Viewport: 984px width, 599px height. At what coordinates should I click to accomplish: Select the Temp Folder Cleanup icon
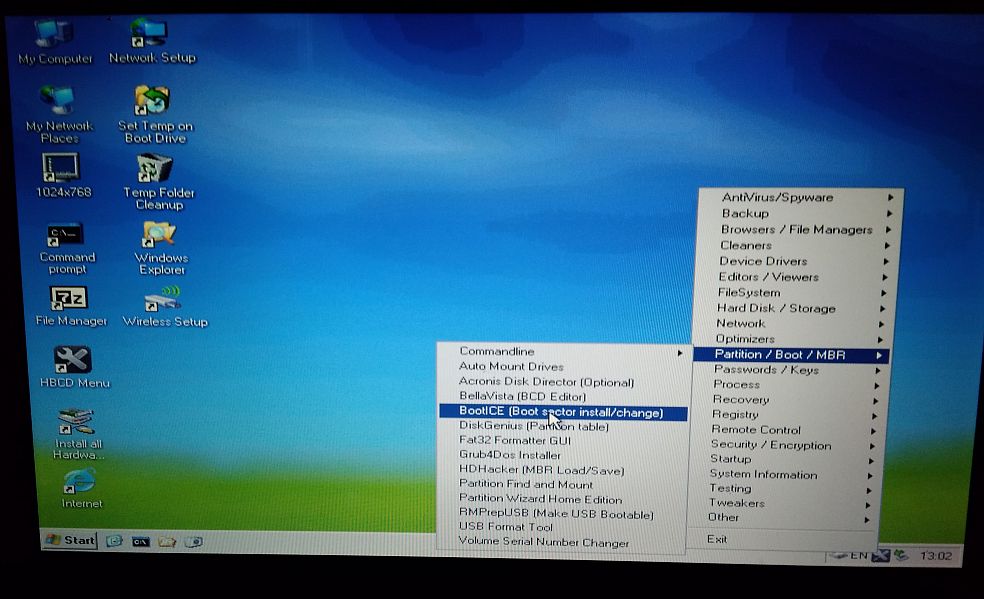pos(158,183)
